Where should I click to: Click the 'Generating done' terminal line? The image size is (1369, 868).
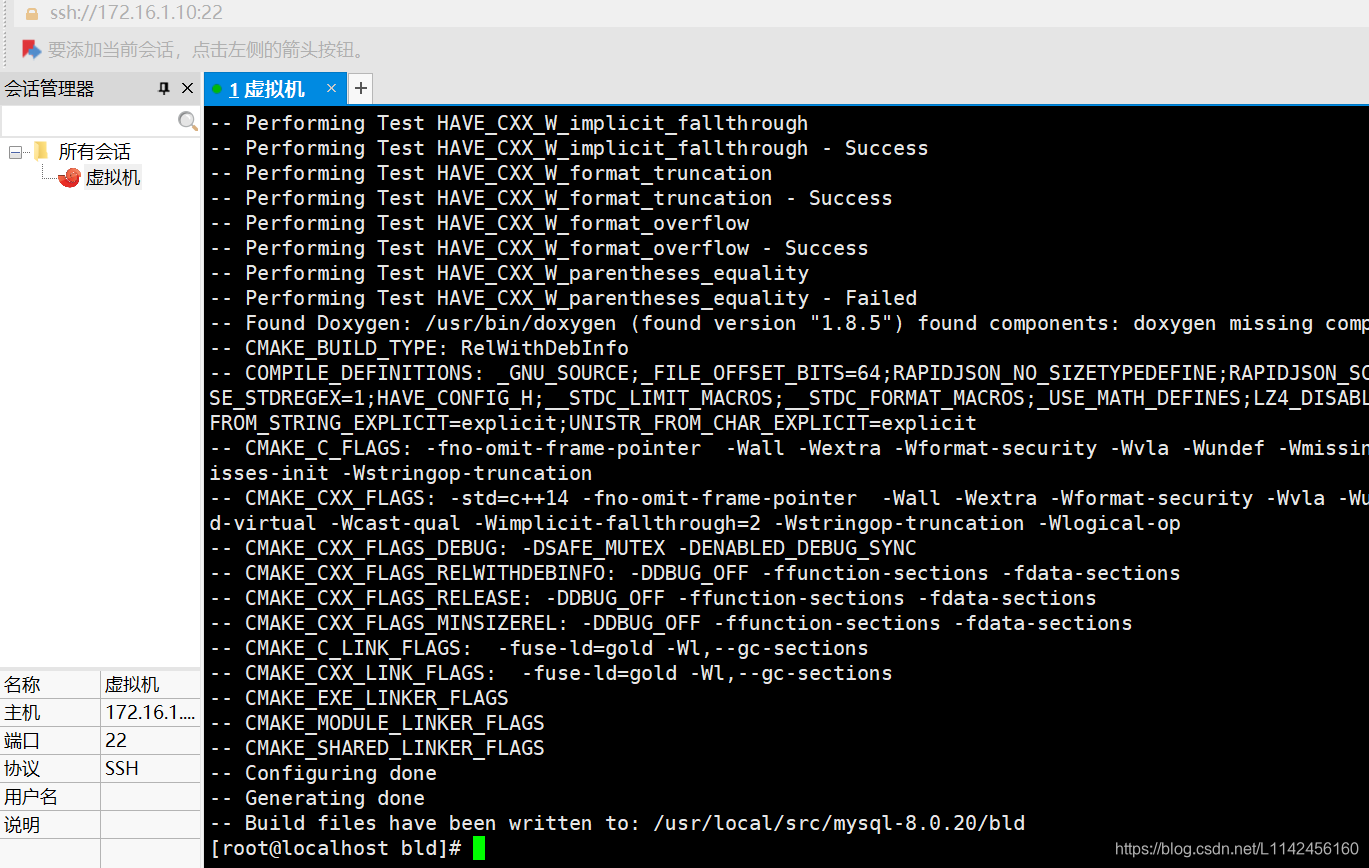click(x=317, y=798)
